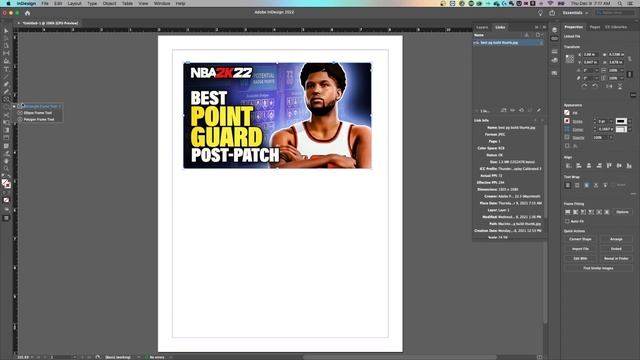Click the Fit Content Proportionally icon

pos(576,212)
